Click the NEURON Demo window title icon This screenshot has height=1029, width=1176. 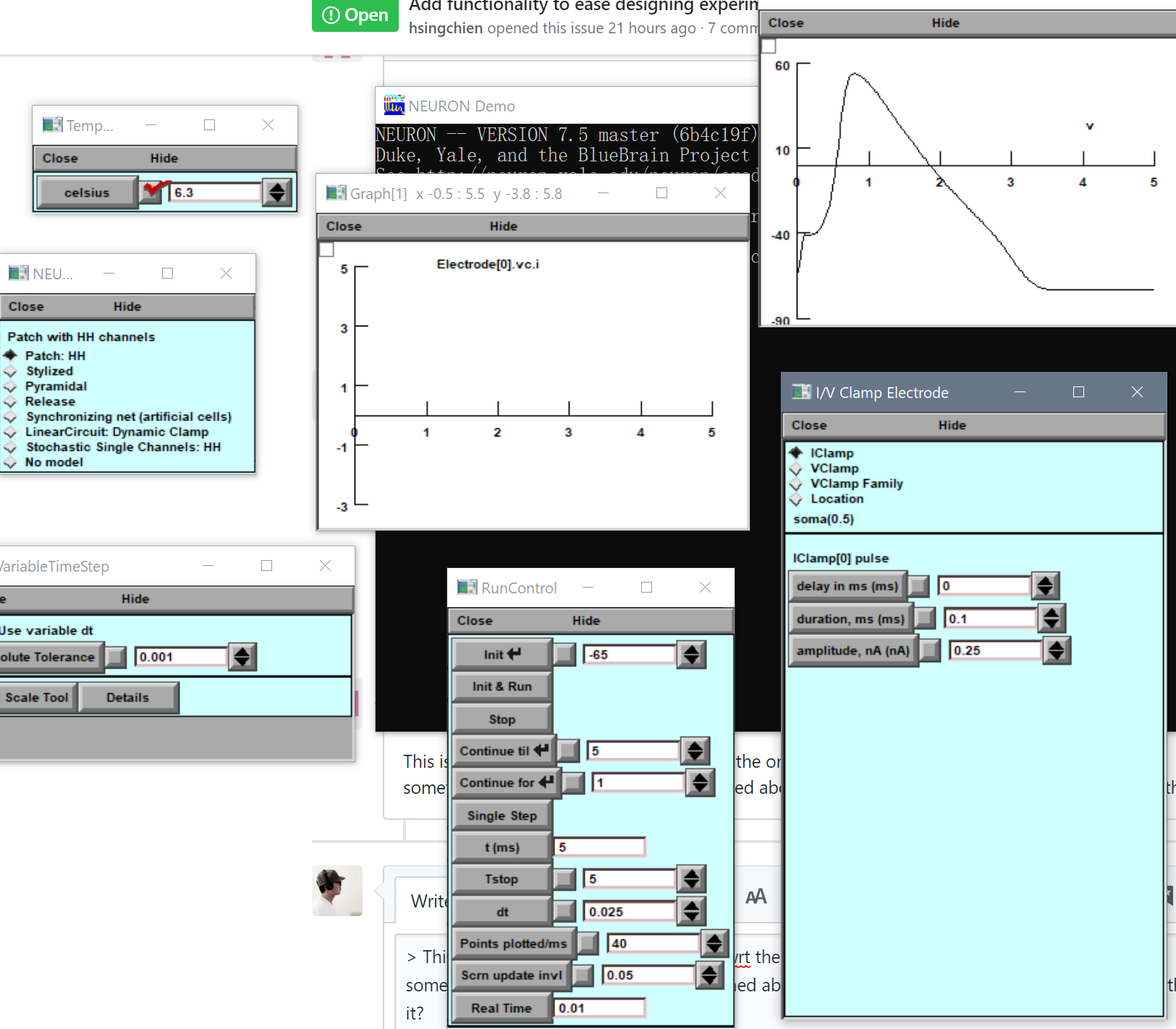[394, 106]
